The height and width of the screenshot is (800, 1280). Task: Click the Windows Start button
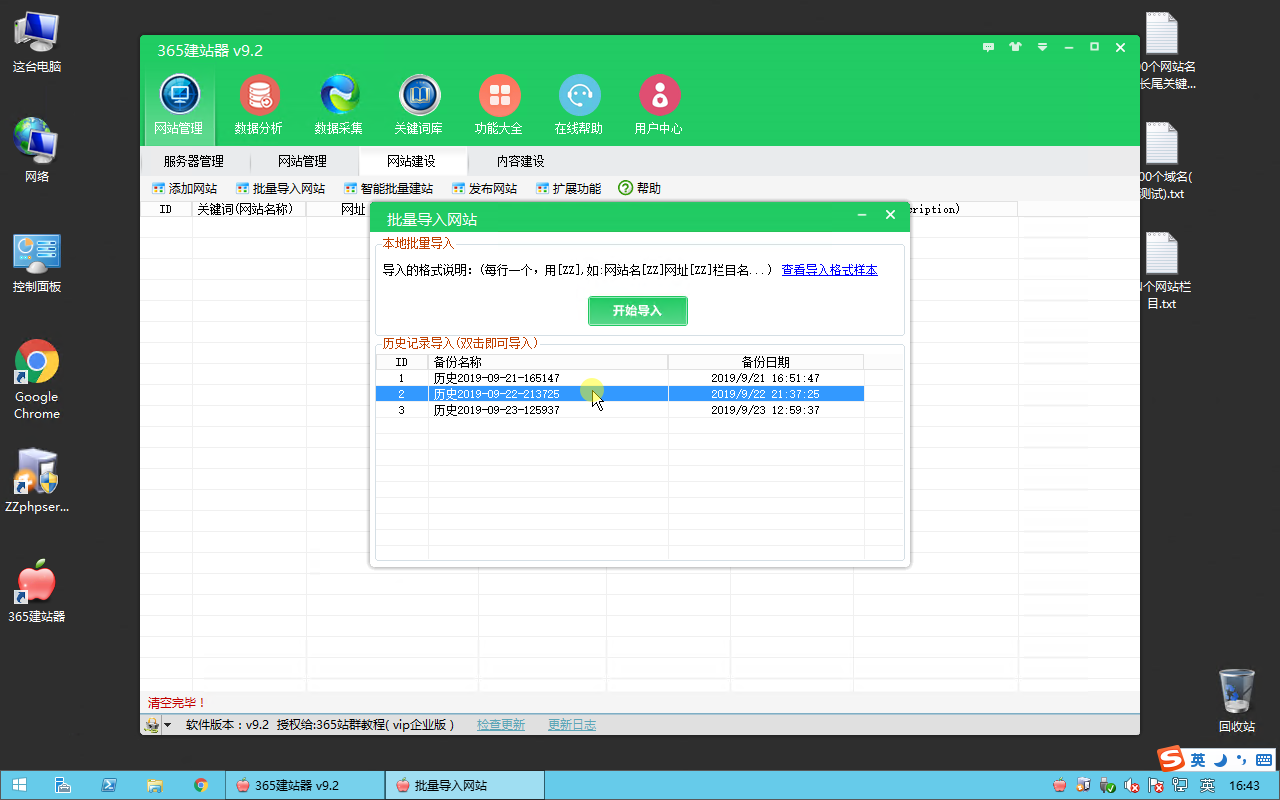pyautogui.click(x=19, y=785)
